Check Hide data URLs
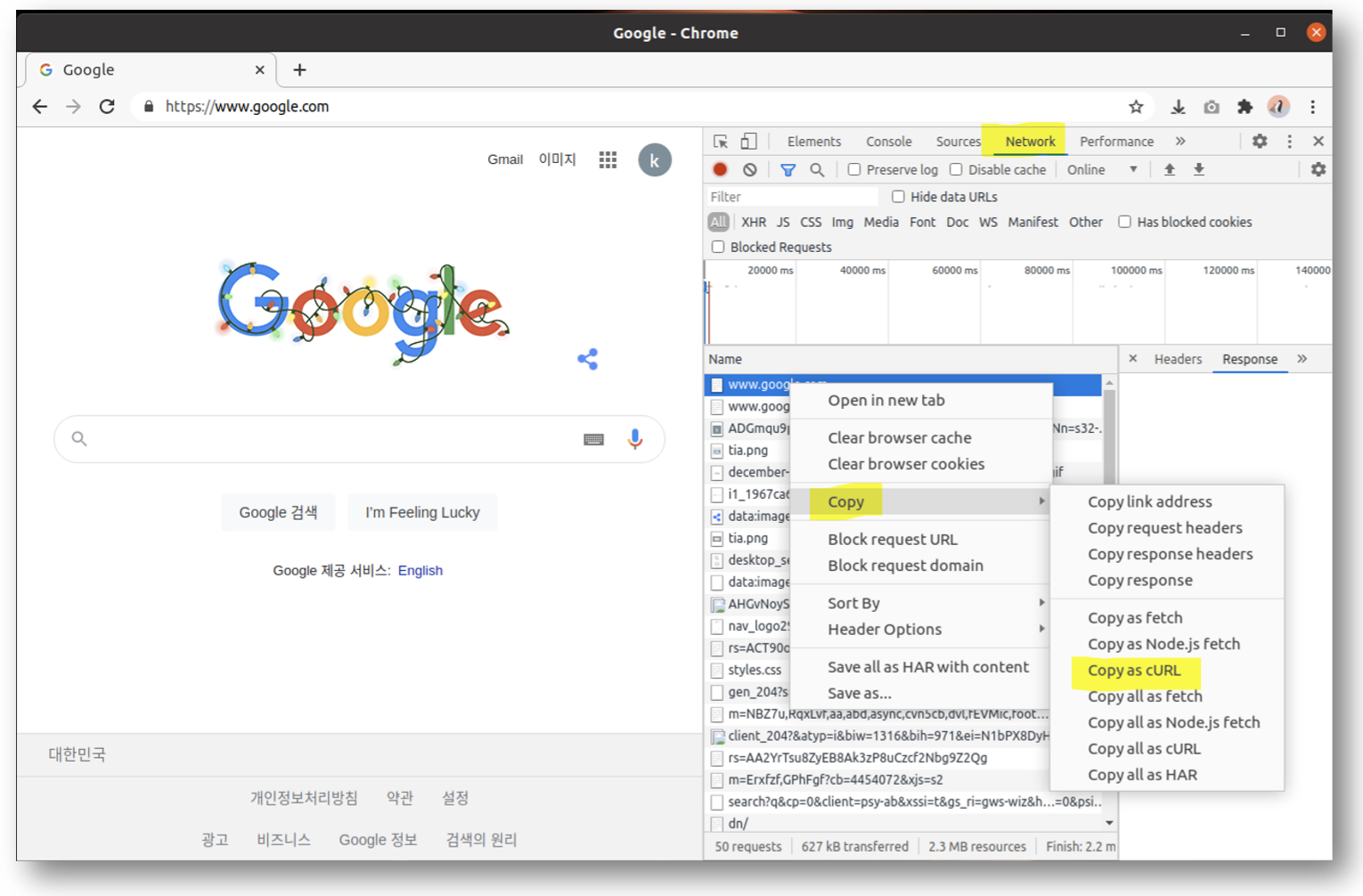 (x=898, y=196)
